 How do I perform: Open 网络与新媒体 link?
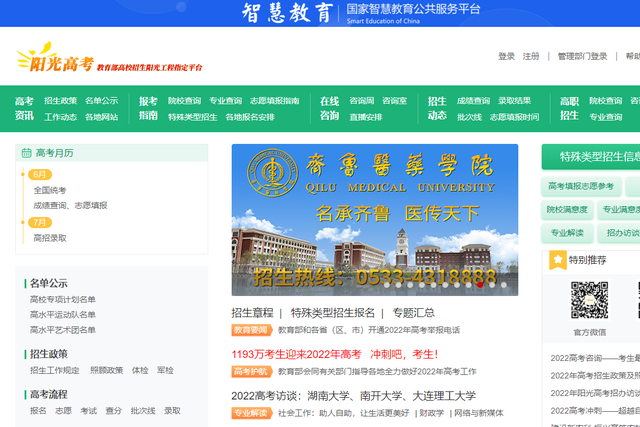[479, 413]
